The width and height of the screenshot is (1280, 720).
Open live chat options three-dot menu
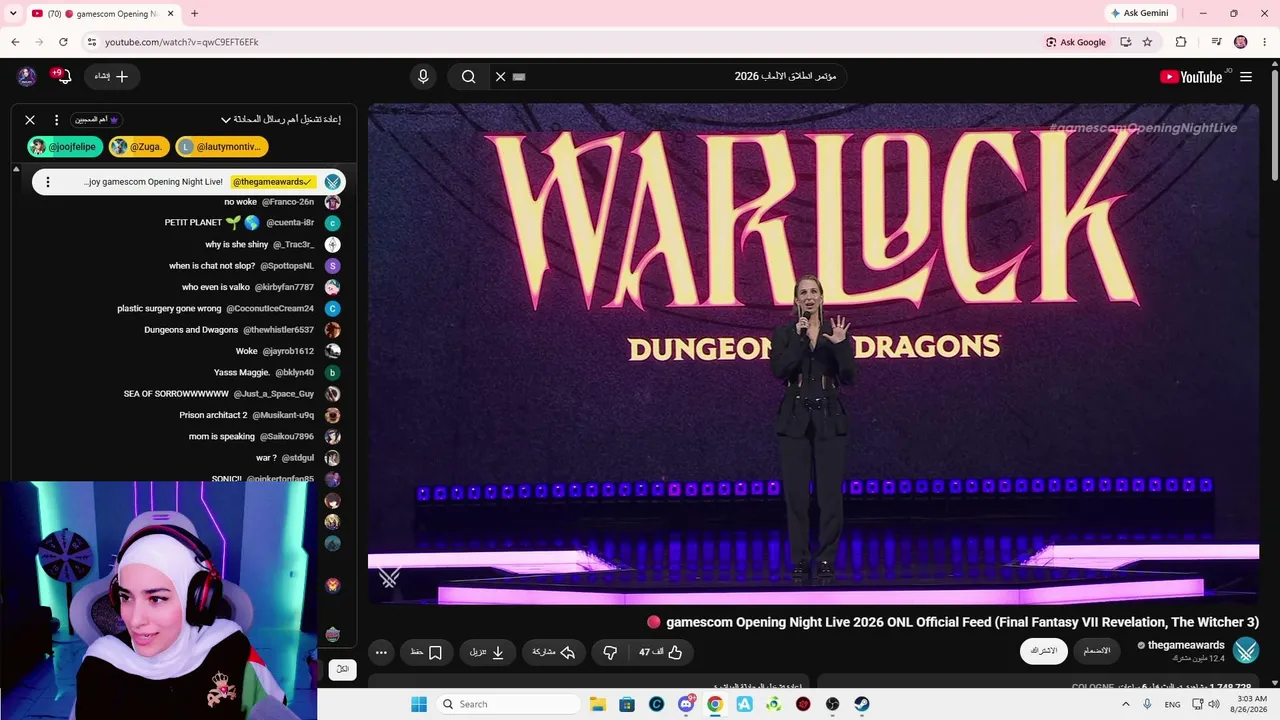click(56, 120)
